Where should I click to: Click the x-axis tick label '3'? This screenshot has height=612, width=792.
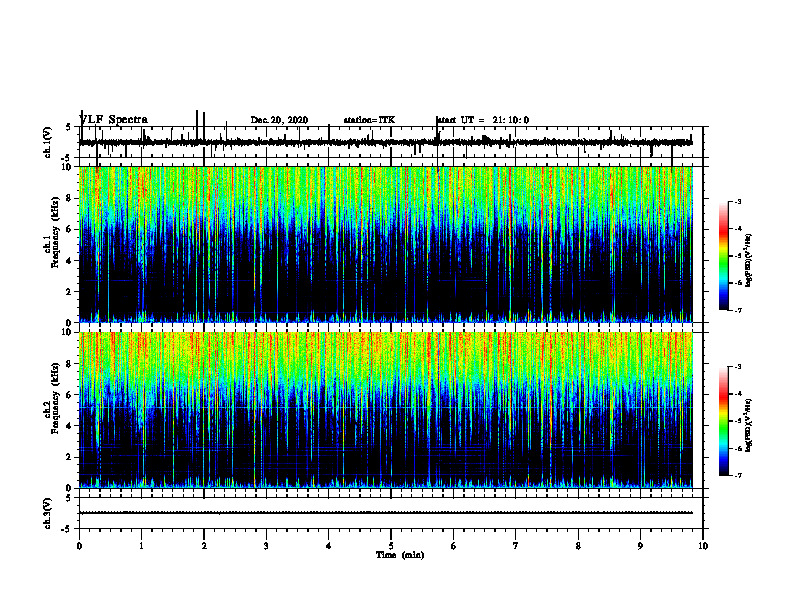point(266,546)
